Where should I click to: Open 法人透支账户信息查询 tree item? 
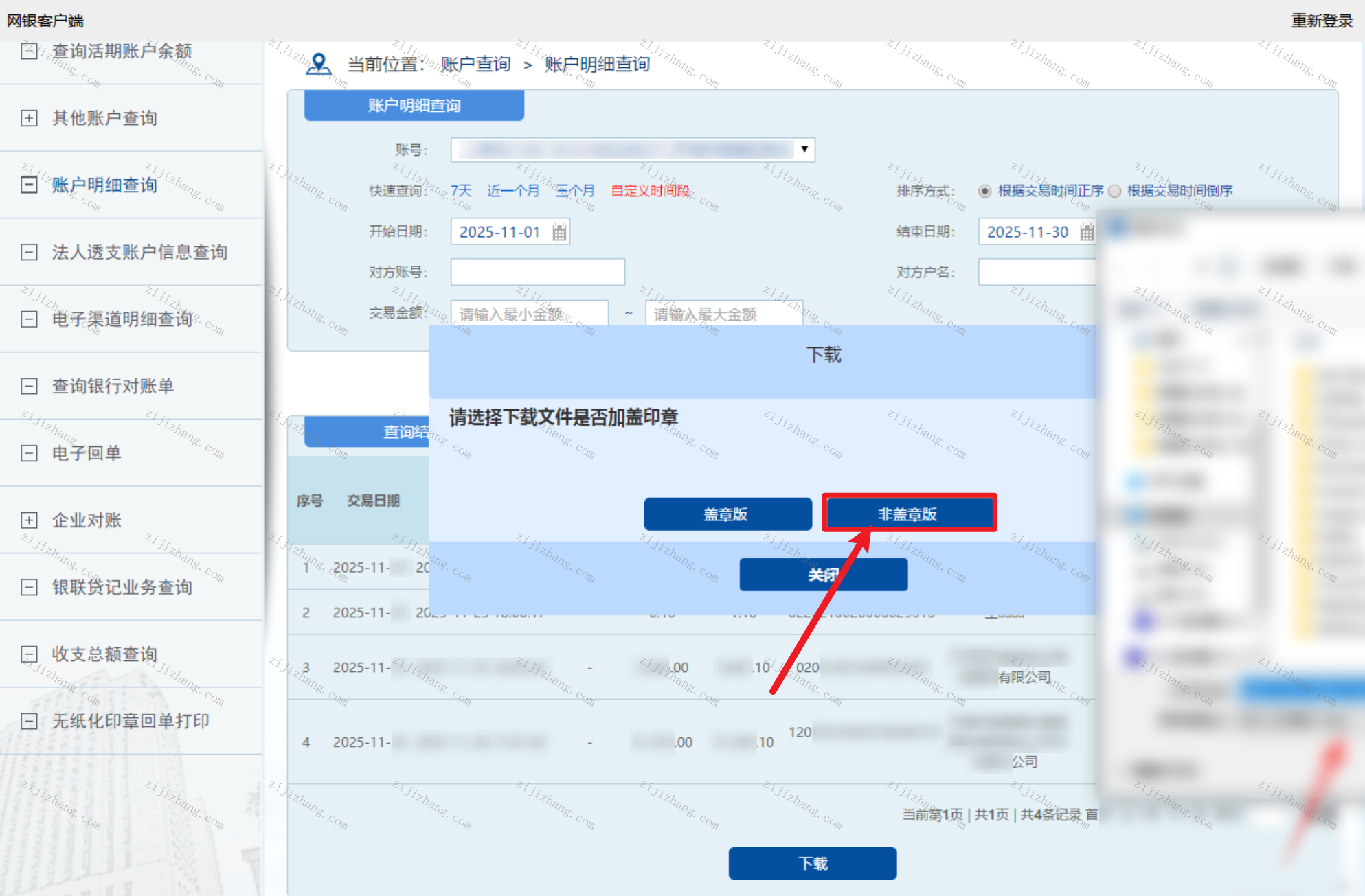coord(139,252)
